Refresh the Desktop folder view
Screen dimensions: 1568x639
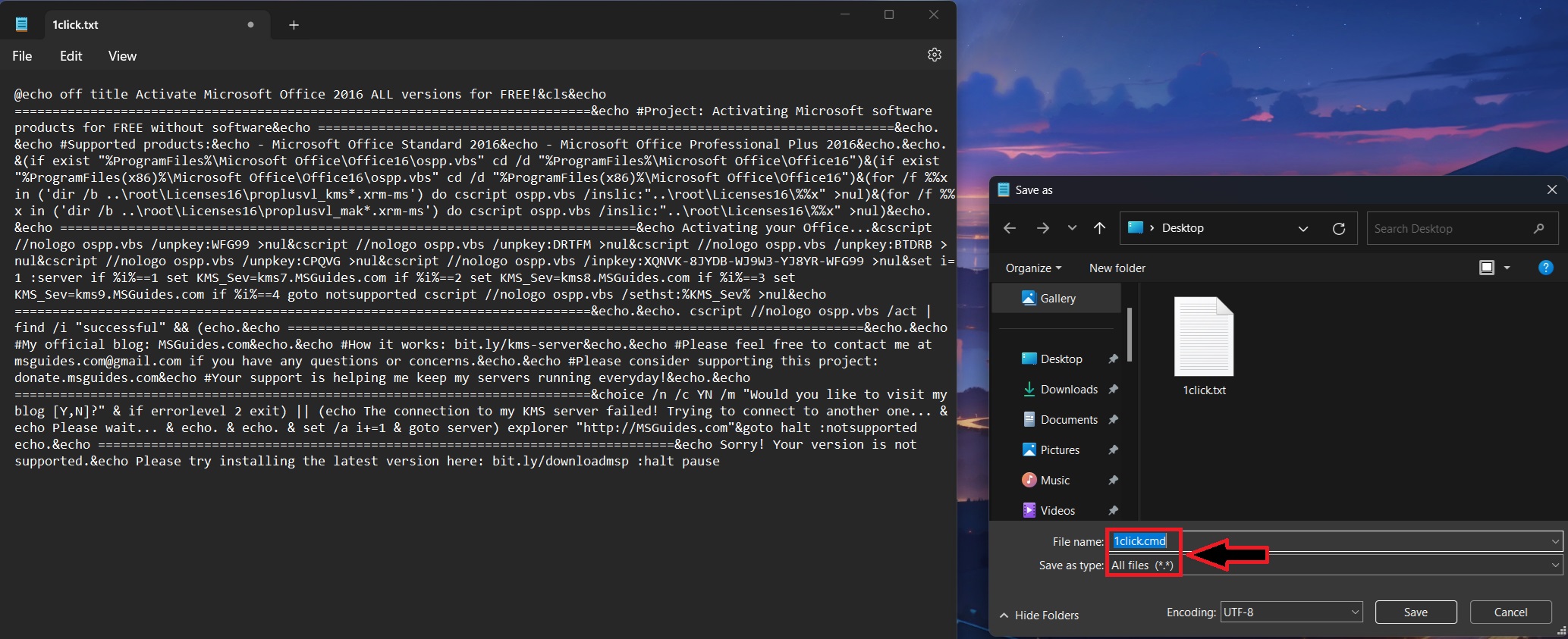(1339, 228)
